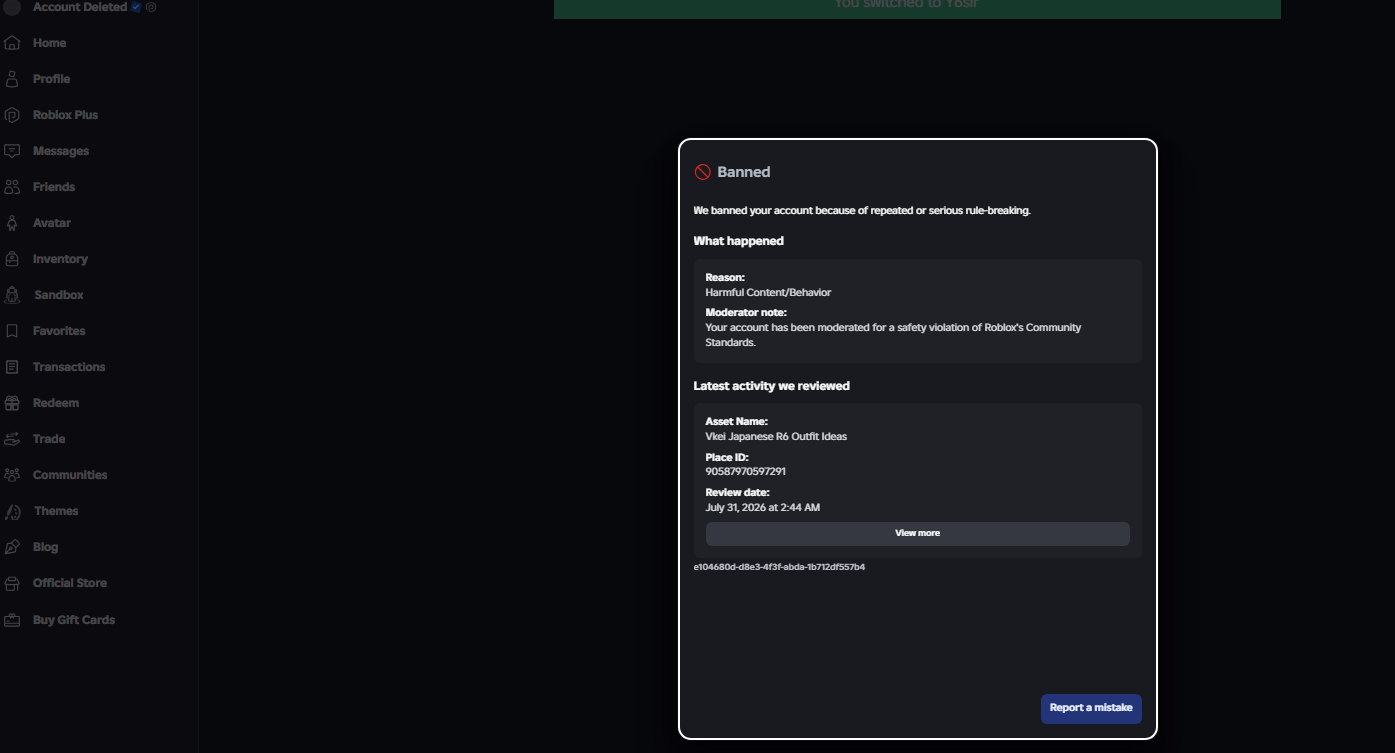Click the moderator note about Community Standards
The width and height of the screenshot is (1395, 753).
(893, 335)
